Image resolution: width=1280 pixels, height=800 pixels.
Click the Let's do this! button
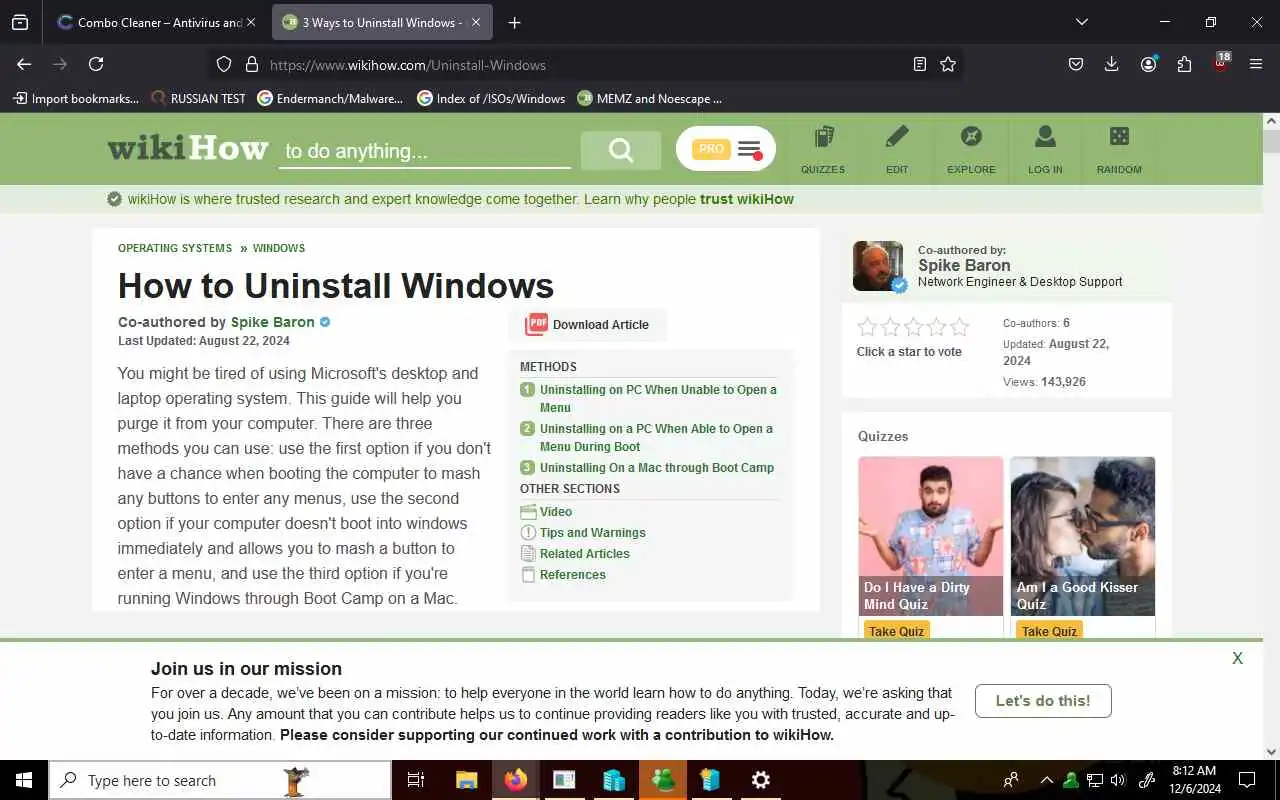[x=1043, y=700]
